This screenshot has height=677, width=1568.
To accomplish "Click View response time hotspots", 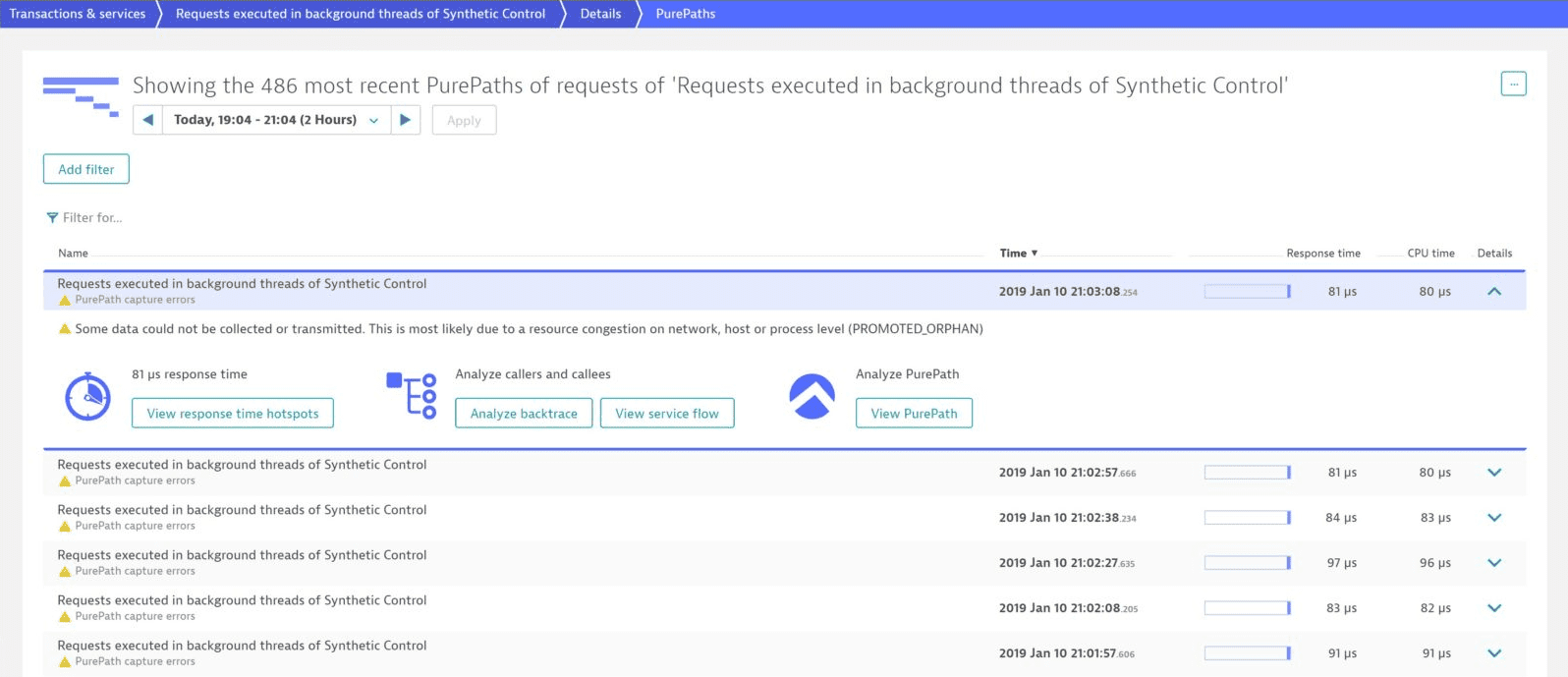I will coord(233,414).
